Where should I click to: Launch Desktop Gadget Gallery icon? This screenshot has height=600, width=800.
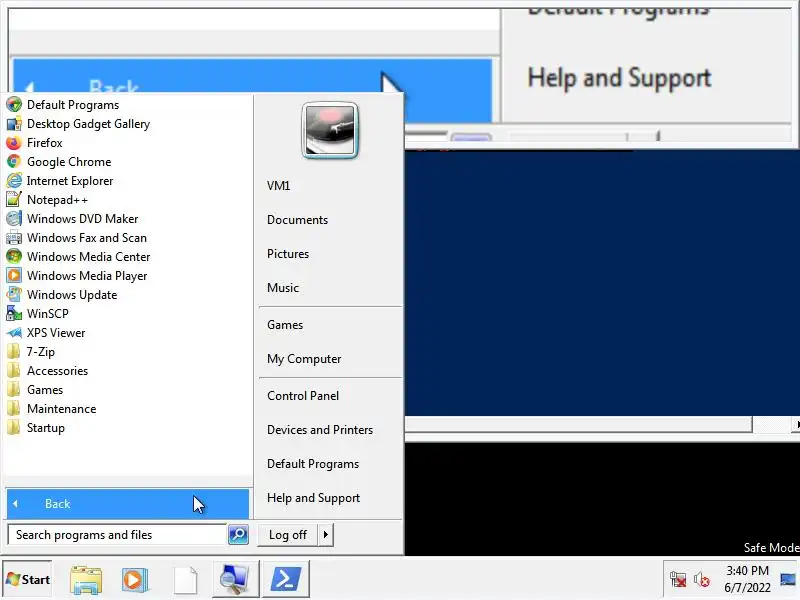[x=14, y=123]
